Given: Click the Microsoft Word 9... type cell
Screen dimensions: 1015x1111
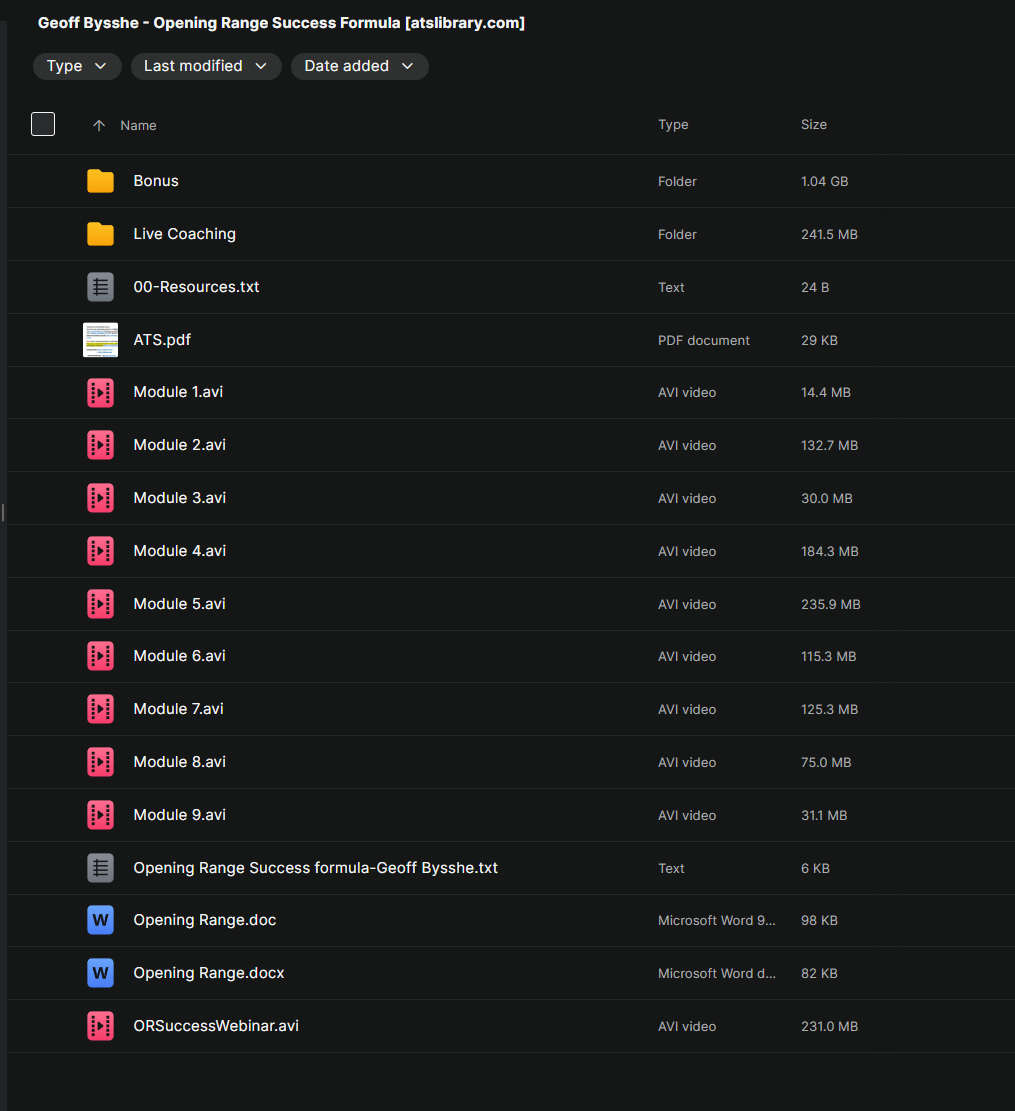Looking at the screenshot, I should coord(717,920).
